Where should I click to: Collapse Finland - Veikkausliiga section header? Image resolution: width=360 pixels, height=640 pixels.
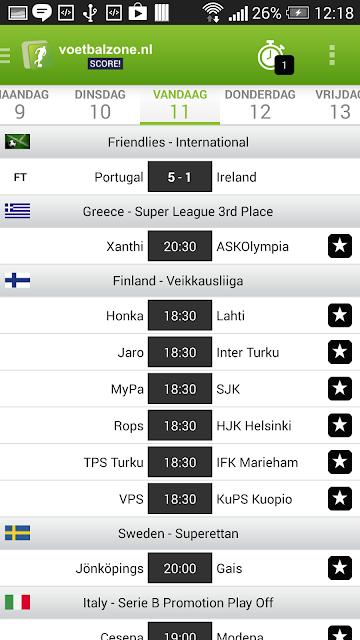(x=180, y=281)
